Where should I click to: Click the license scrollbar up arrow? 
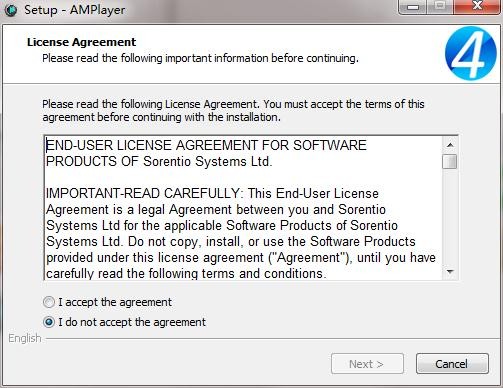(x=450, y=145)
